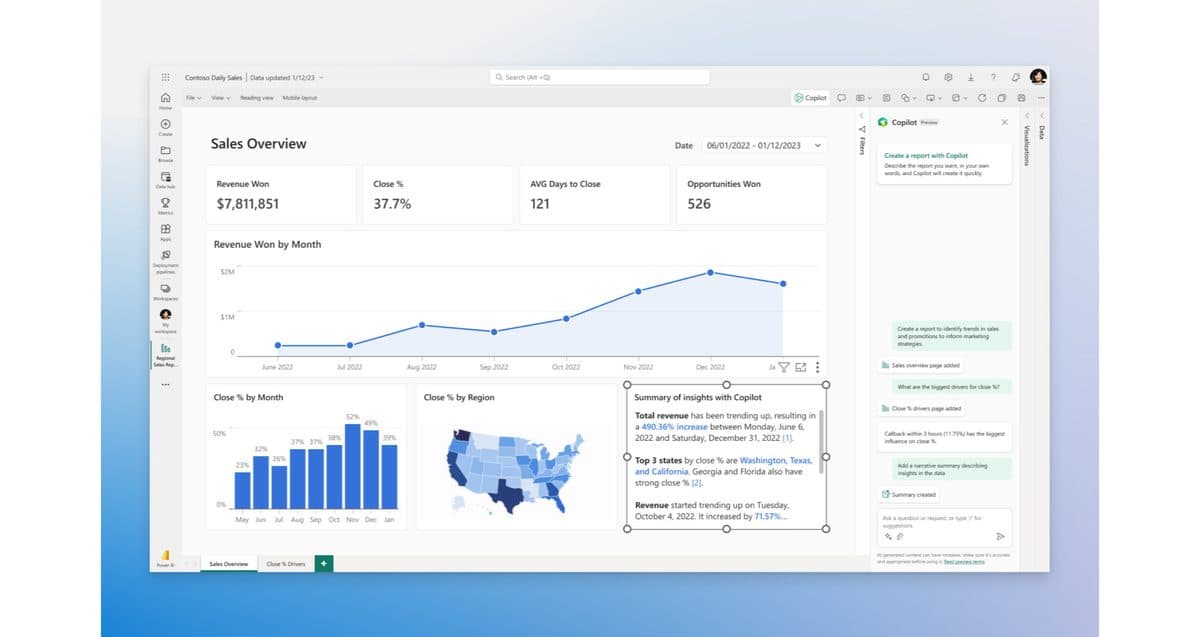Click the summary text box scrollbar
Image resolution: width=1200 pixels, height=637 pixels.
821,440
